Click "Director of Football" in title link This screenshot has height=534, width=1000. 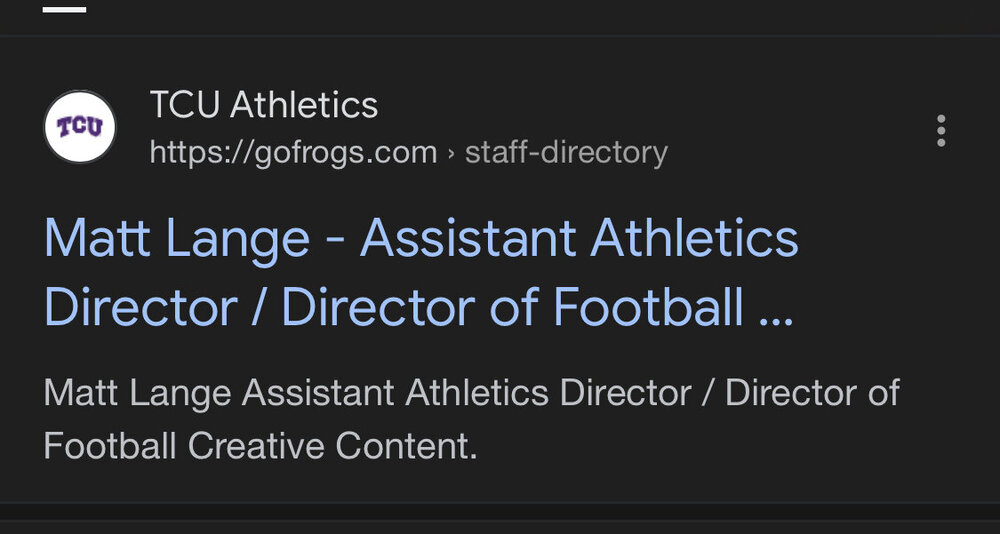point(512,308)
